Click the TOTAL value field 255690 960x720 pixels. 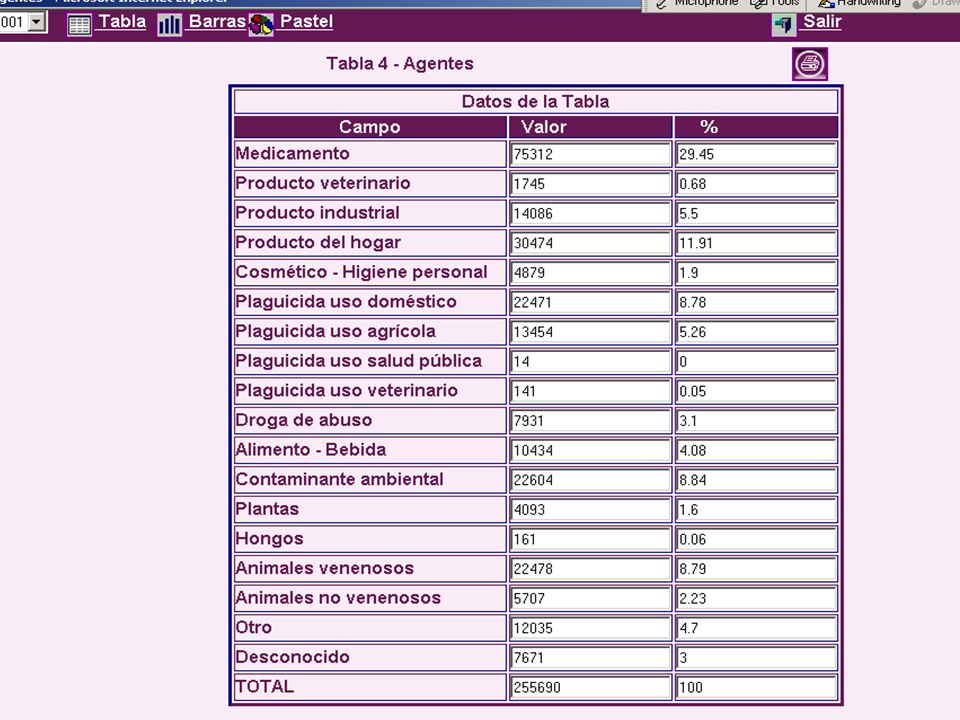(590, 688)
